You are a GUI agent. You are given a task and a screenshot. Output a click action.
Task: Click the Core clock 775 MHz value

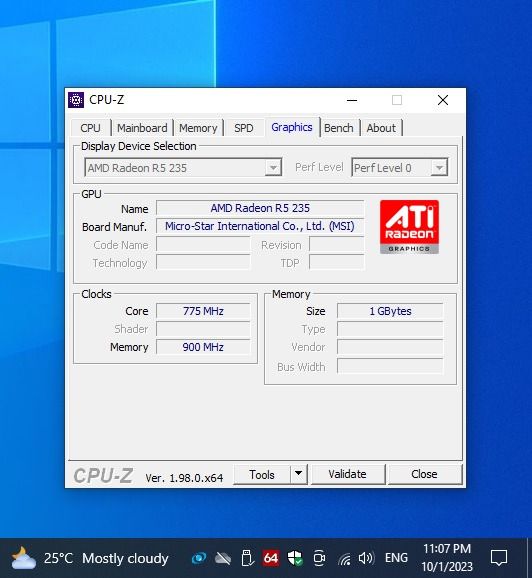[203, 311]
